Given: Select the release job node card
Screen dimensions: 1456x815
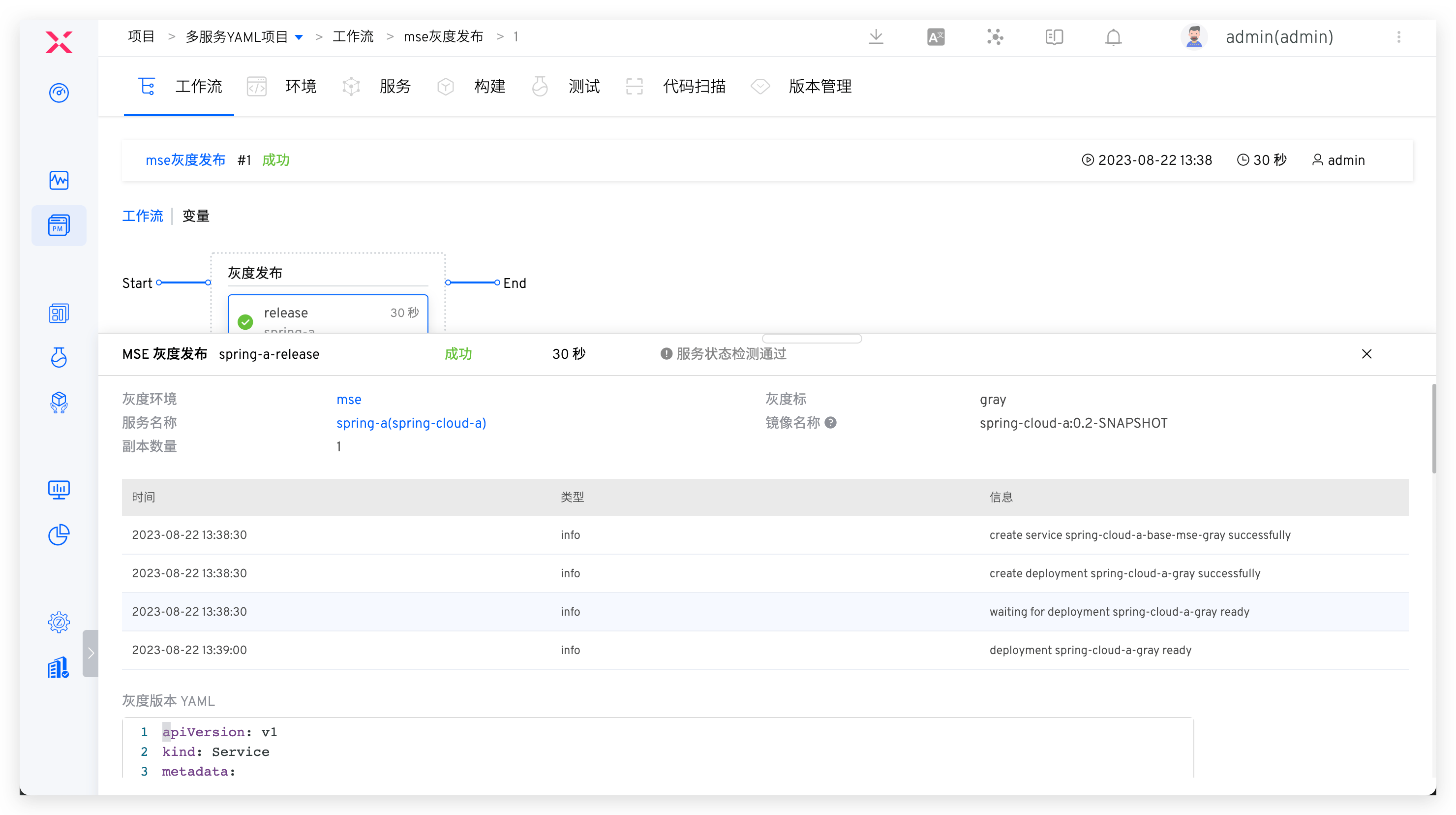Looking at the screenshot, I should 328,314.
